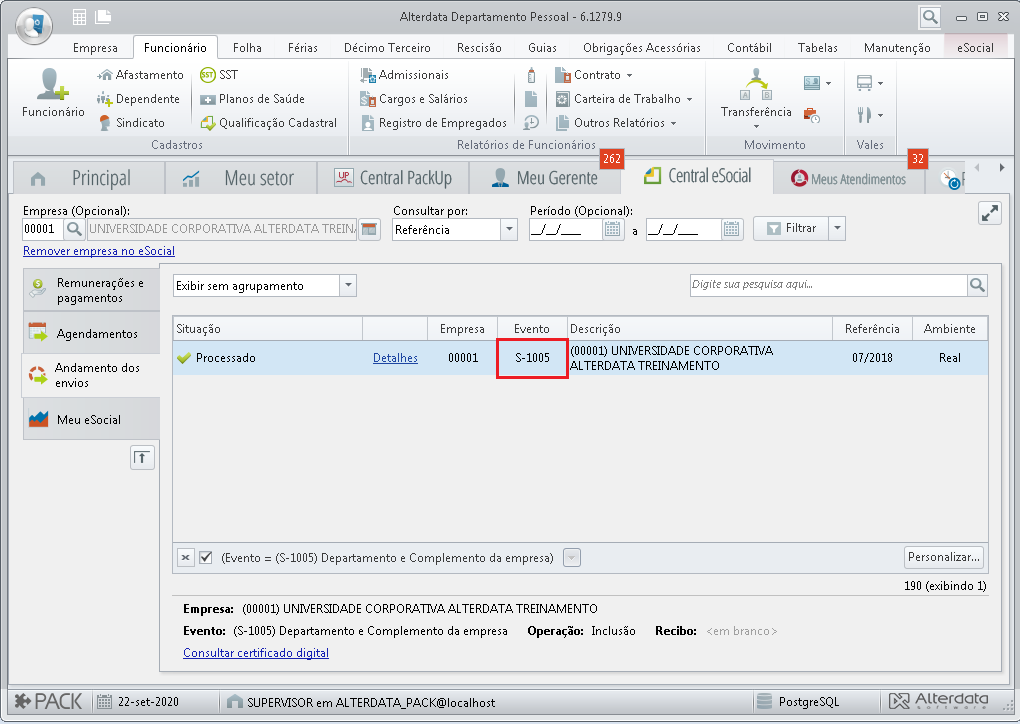Open Qualificação Cadastral
Screen dimensions: 1020x724
269,122
